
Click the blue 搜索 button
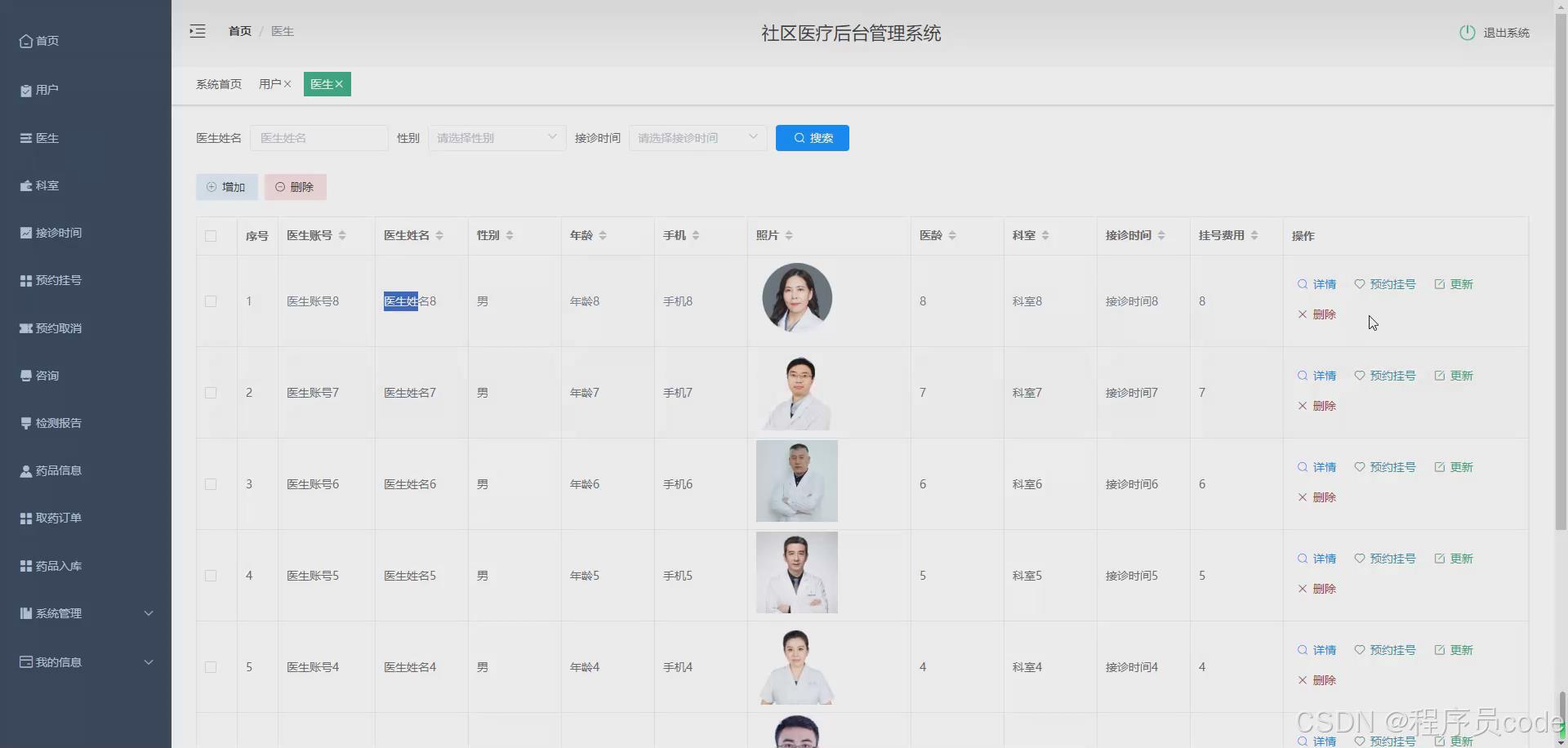[x=813, y=138]
